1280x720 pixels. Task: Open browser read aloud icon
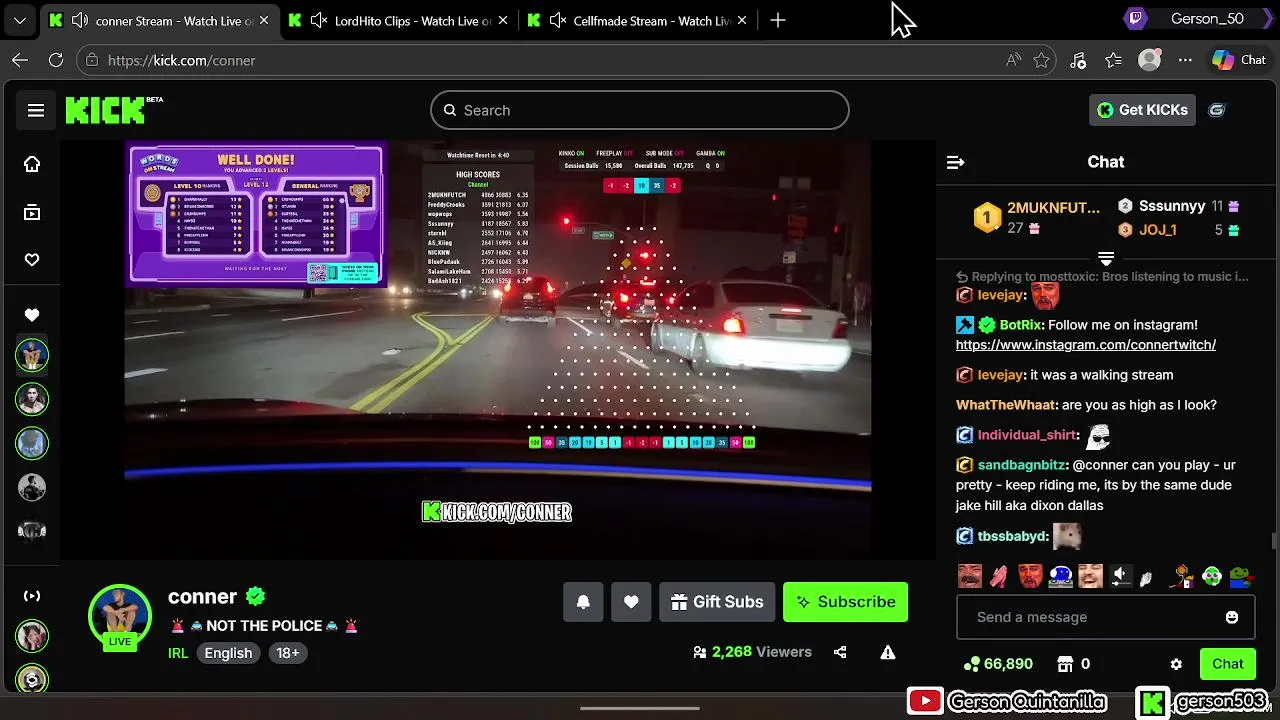click(x=1013, y=60)
